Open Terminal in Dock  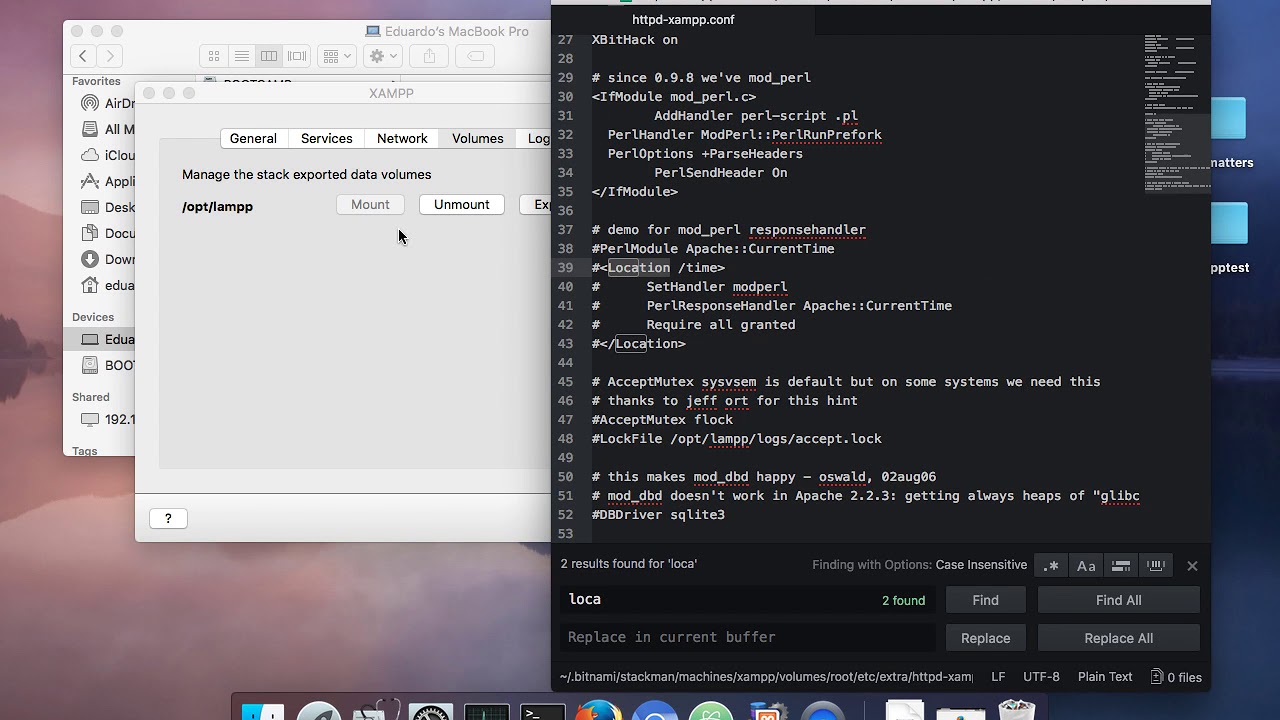543,712
